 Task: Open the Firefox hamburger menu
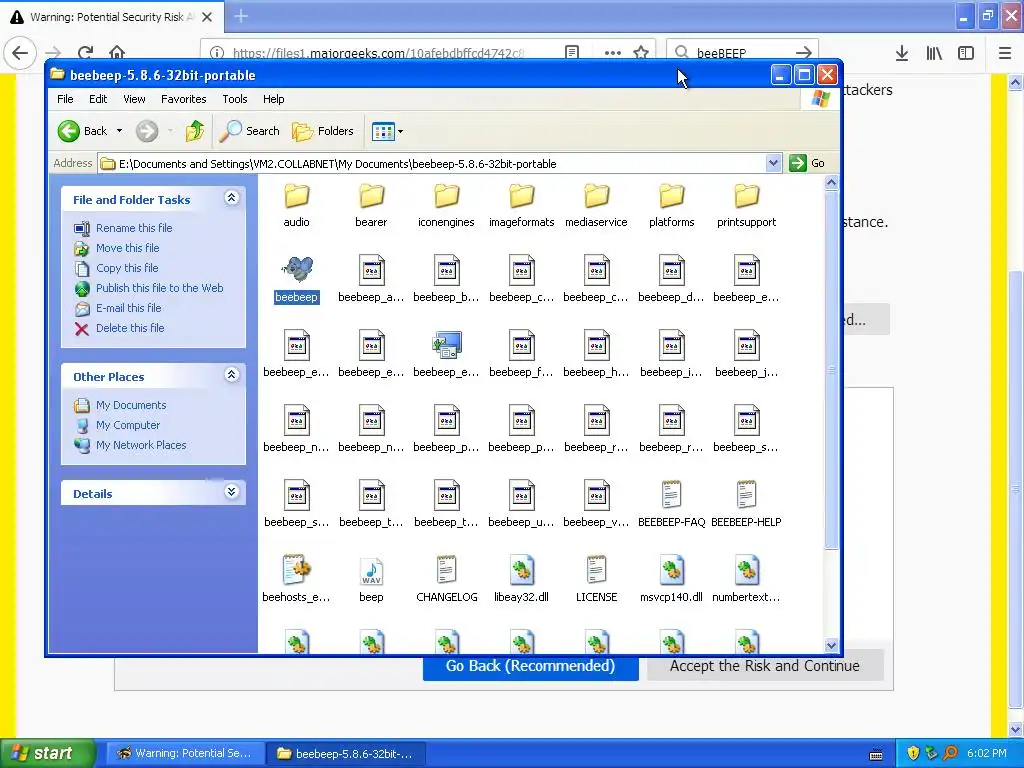[1005, 53]
